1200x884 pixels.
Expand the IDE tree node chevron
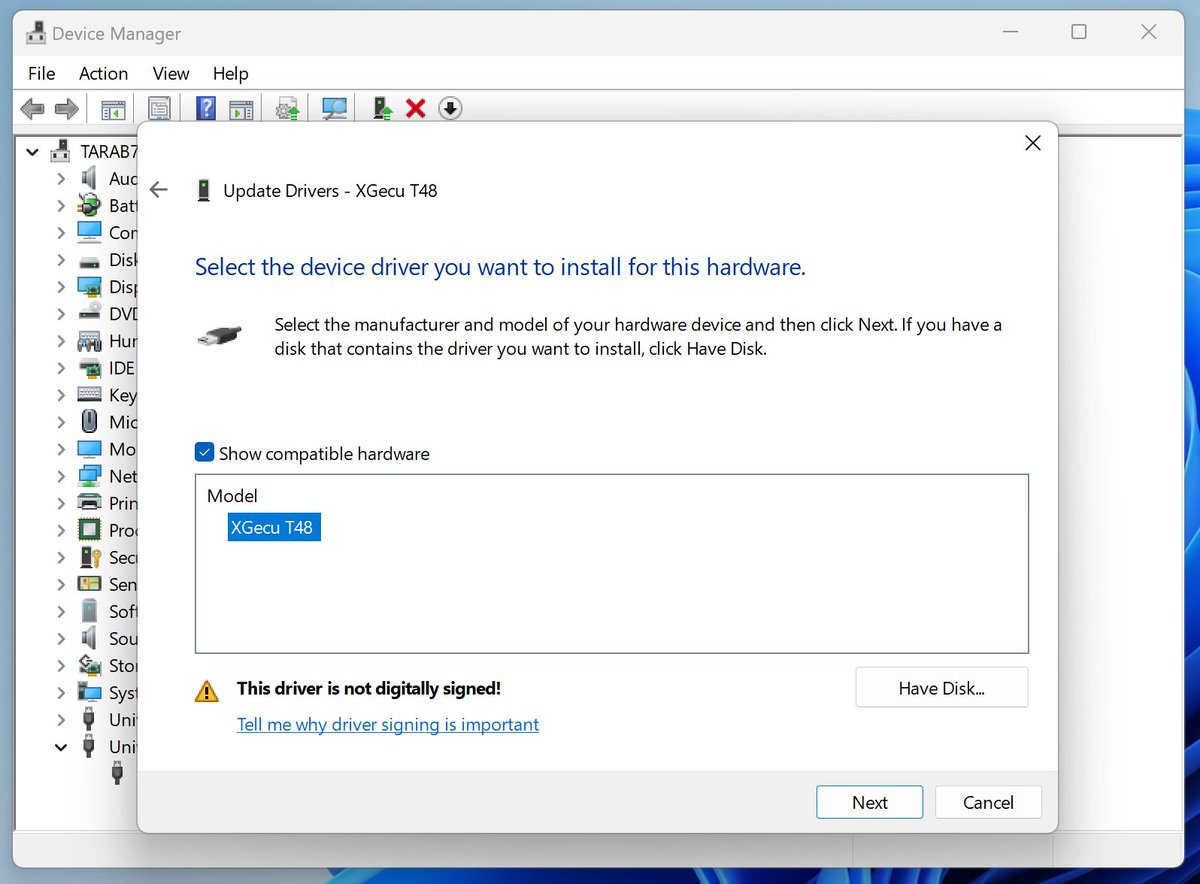pyautogui.click(x=61, y=368)
